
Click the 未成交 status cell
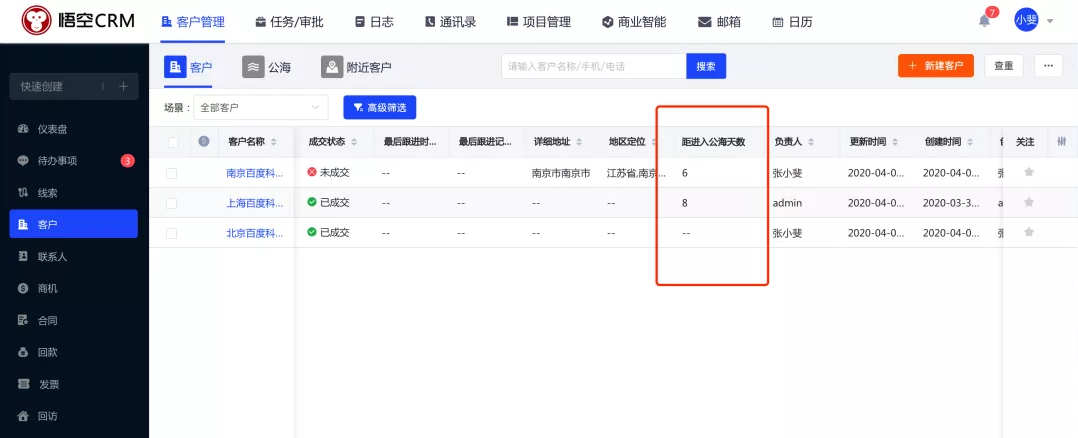click(329, 173)
